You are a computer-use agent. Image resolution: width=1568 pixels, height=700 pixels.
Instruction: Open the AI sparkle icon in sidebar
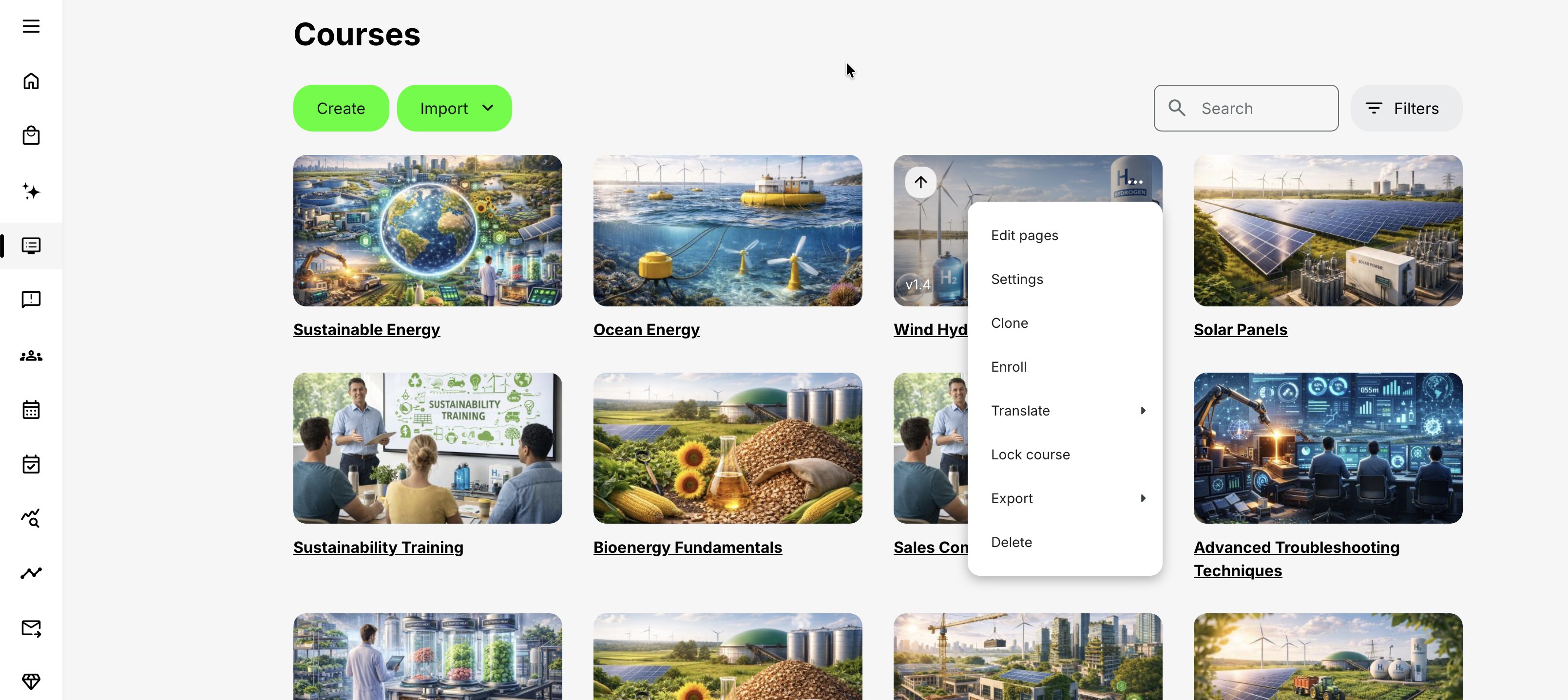pyautogui.click(x=31, y=191)
